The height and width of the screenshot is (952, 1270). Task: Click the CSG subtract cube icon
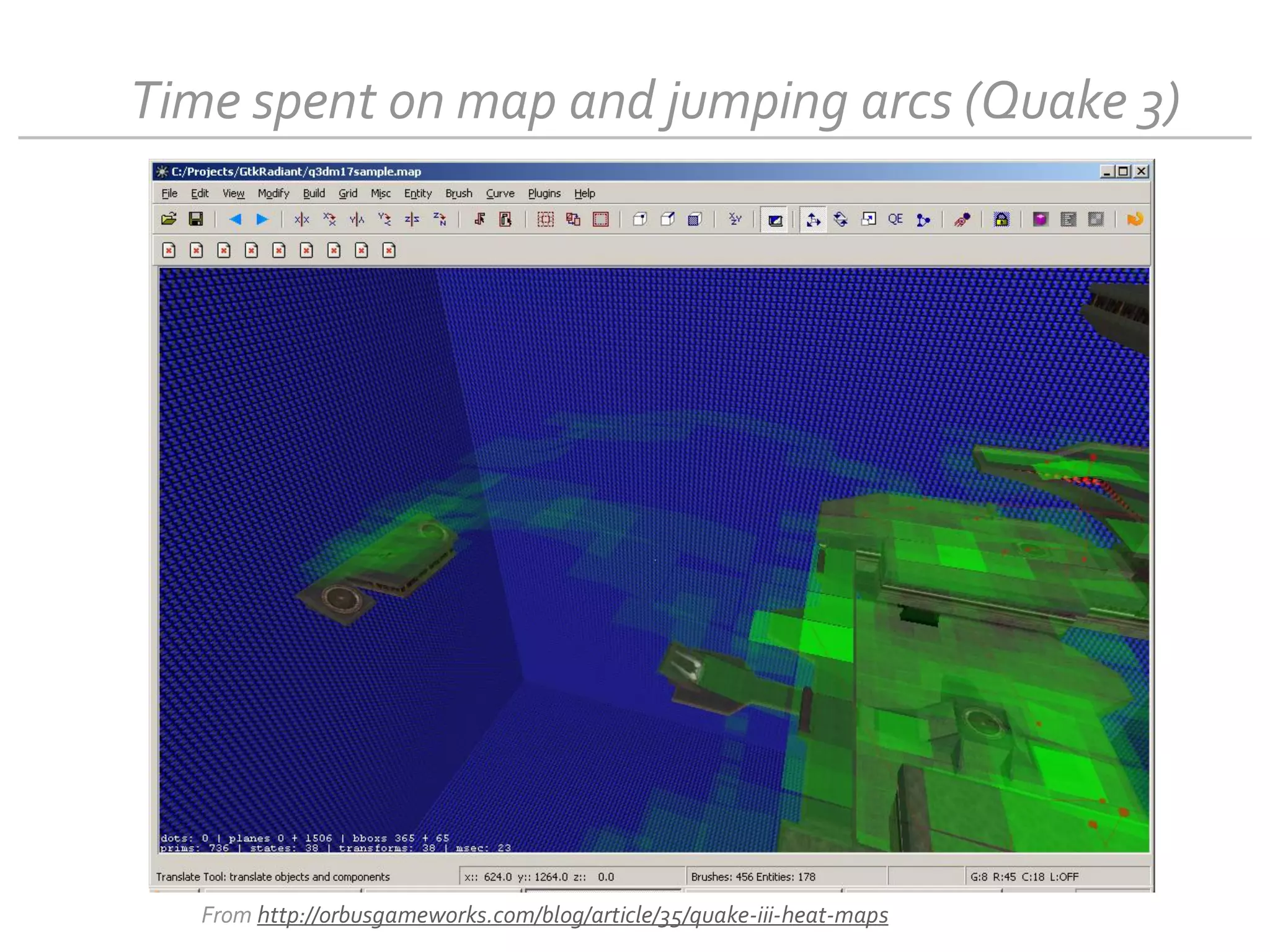667,219
